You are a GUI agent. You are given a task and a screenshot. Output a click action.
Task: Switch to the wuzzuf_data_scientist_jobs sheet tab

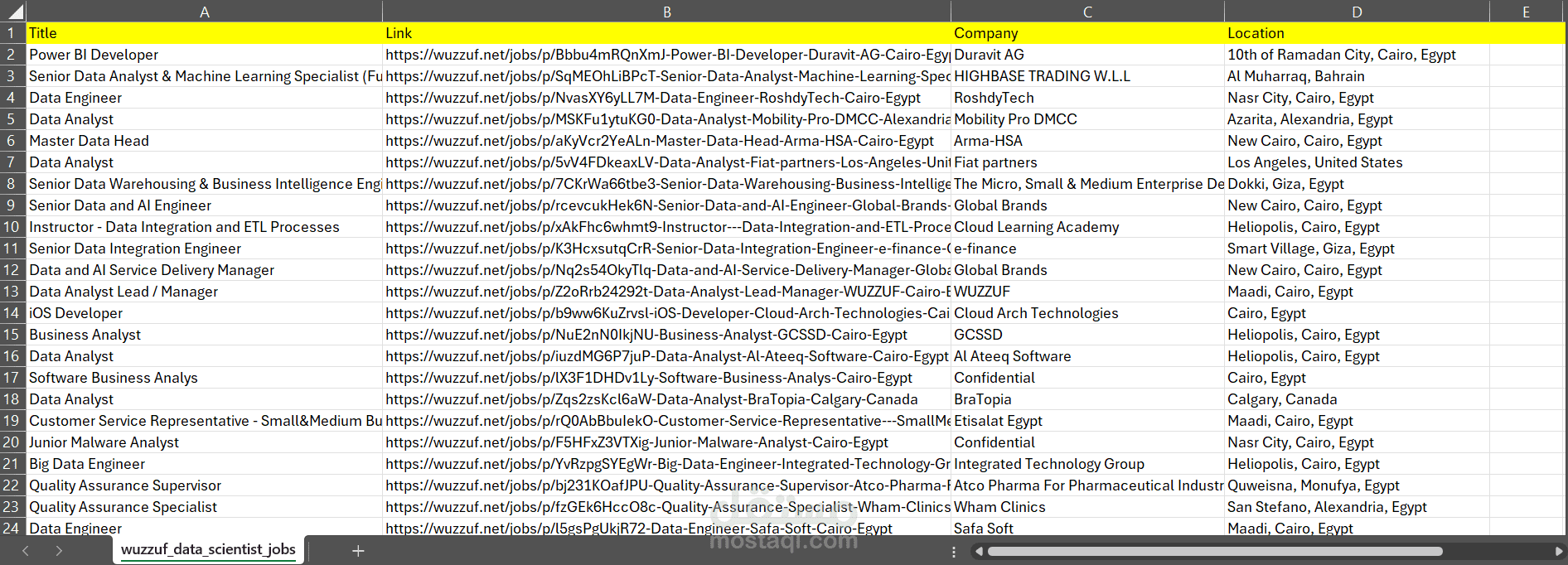[208, 549]
